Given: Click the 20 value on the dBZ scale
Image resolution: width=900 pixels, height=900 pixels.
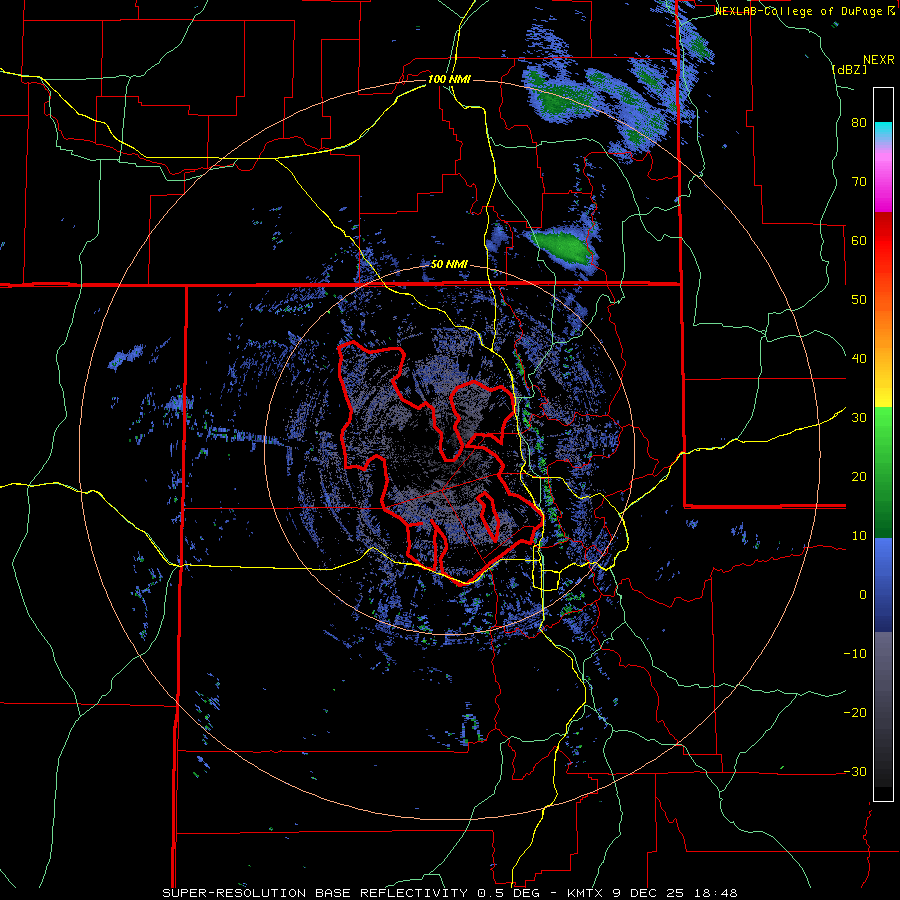Looking at the screenshot, I should [859, 477].
